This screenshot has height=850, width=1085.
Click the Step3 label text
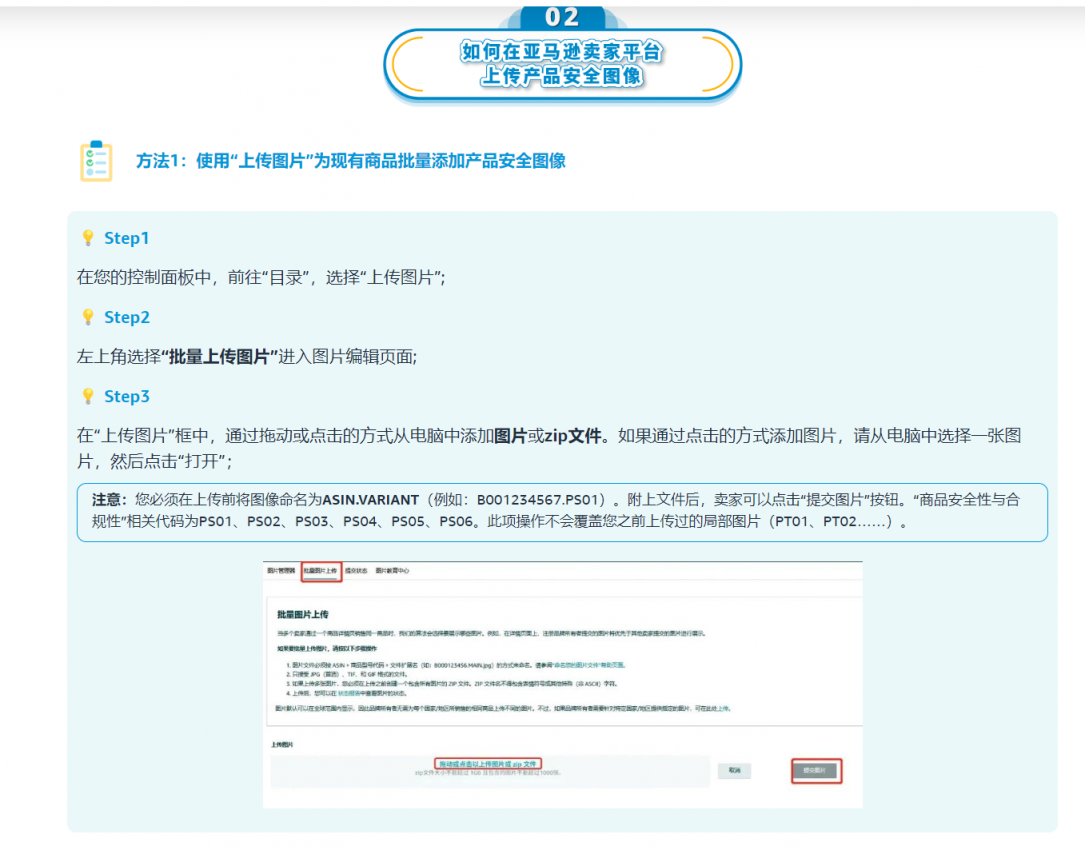coord(127,397)
